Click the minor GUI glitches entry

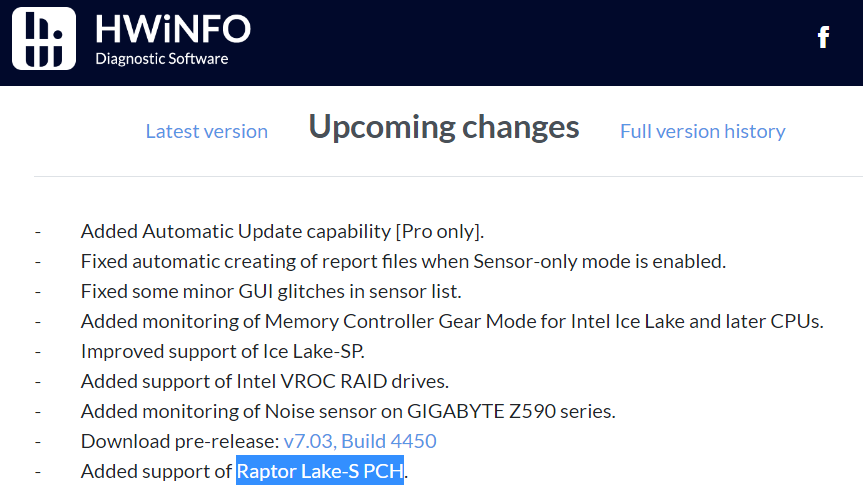click(x=270, y=292)
